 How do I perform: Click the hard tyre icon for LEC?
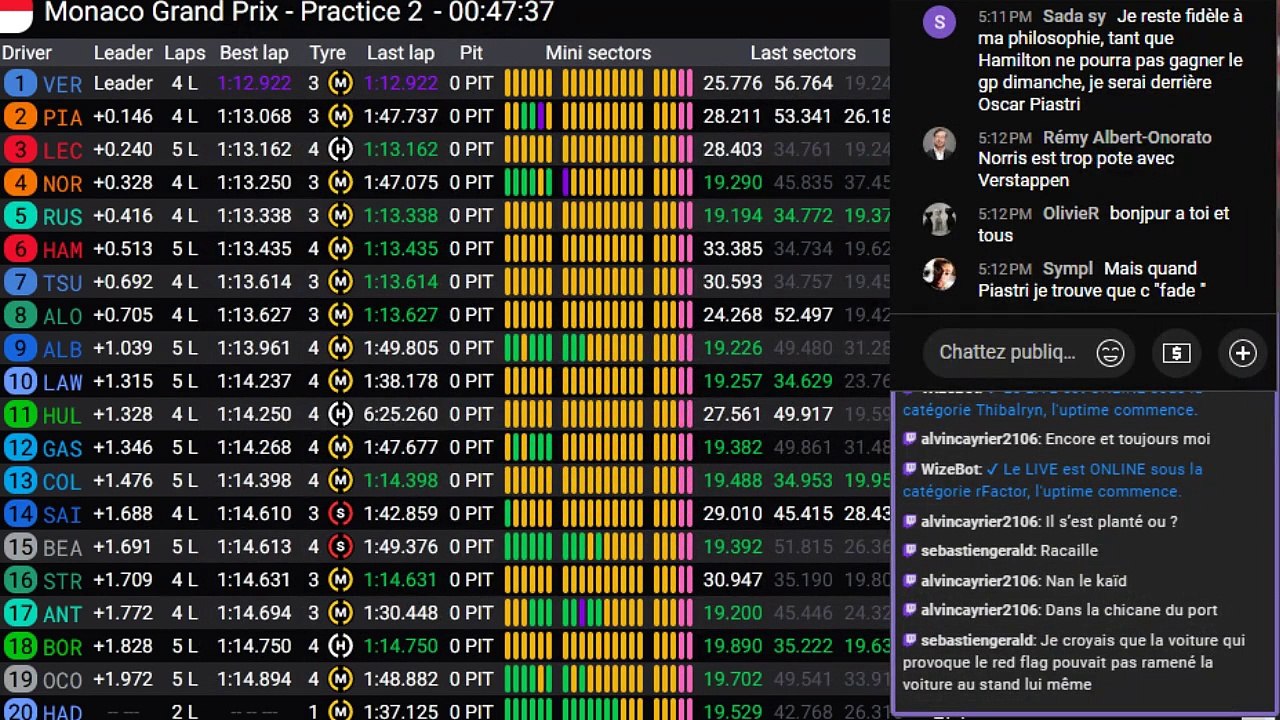point(340,149)
